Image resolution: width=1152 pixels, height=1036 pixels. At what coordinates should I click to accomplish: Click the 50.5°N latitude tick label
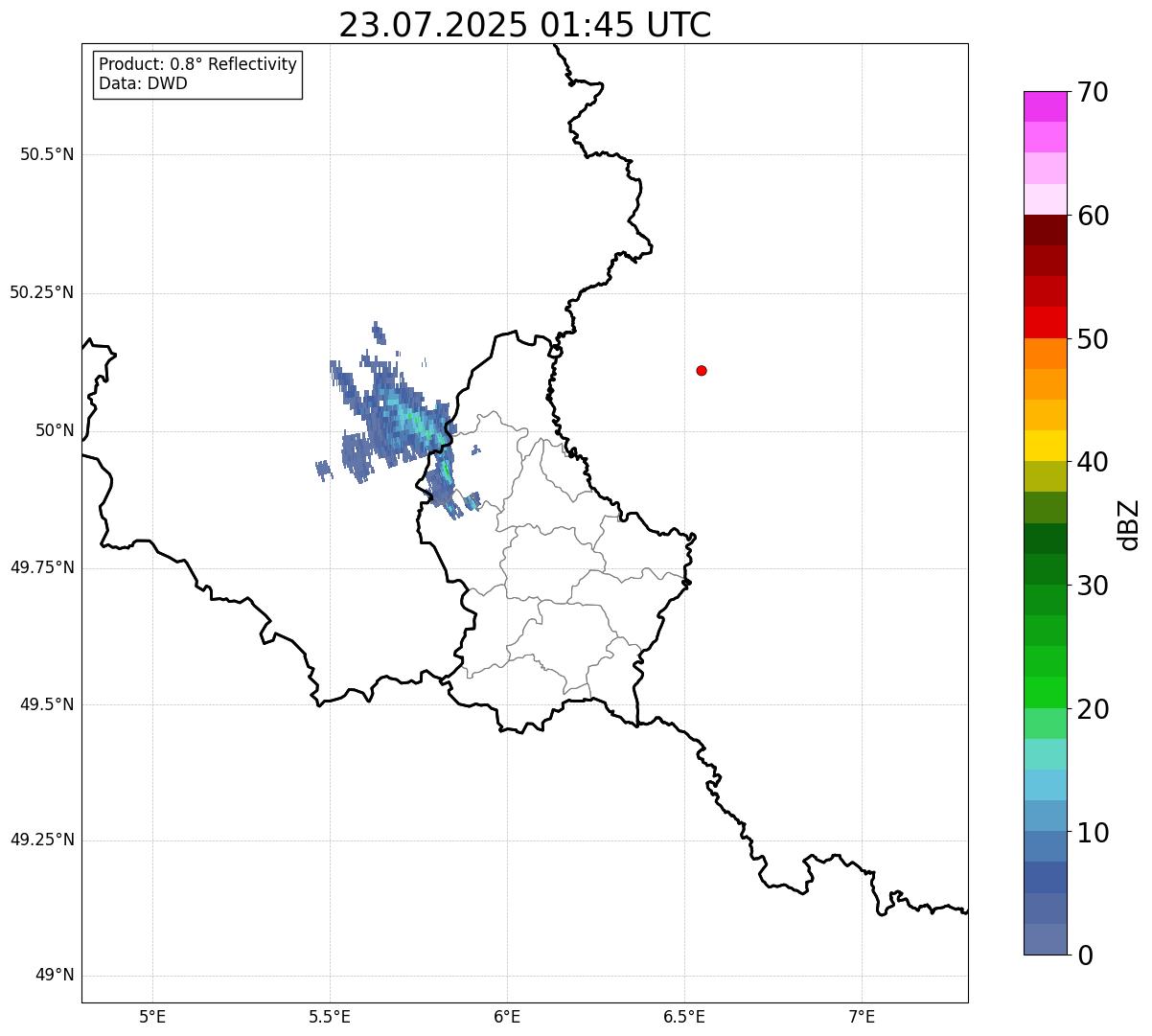[x=47, y=154]
